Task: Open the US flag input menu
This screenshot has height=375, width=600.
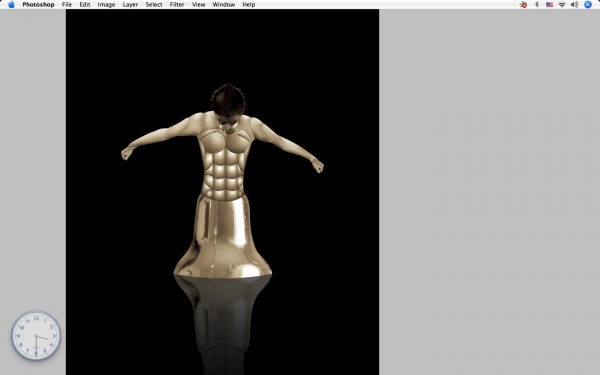Action: click(x=549, y=5)
